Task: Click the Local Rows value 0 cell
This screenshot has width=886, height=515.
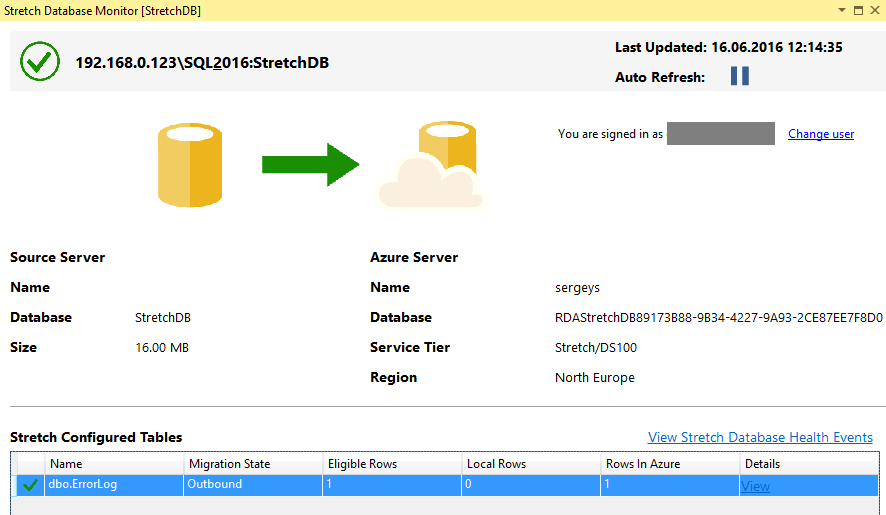Action: [531, 485]
